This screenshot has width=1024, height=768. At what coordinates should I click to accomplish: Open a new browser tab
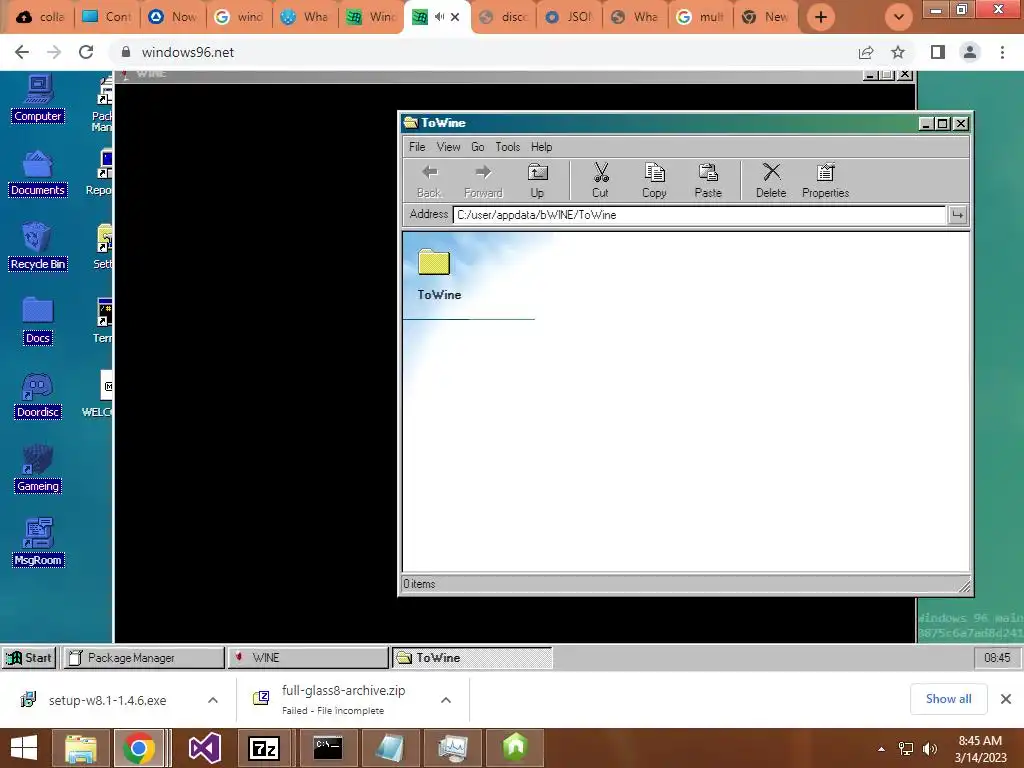tap(821, 17)
